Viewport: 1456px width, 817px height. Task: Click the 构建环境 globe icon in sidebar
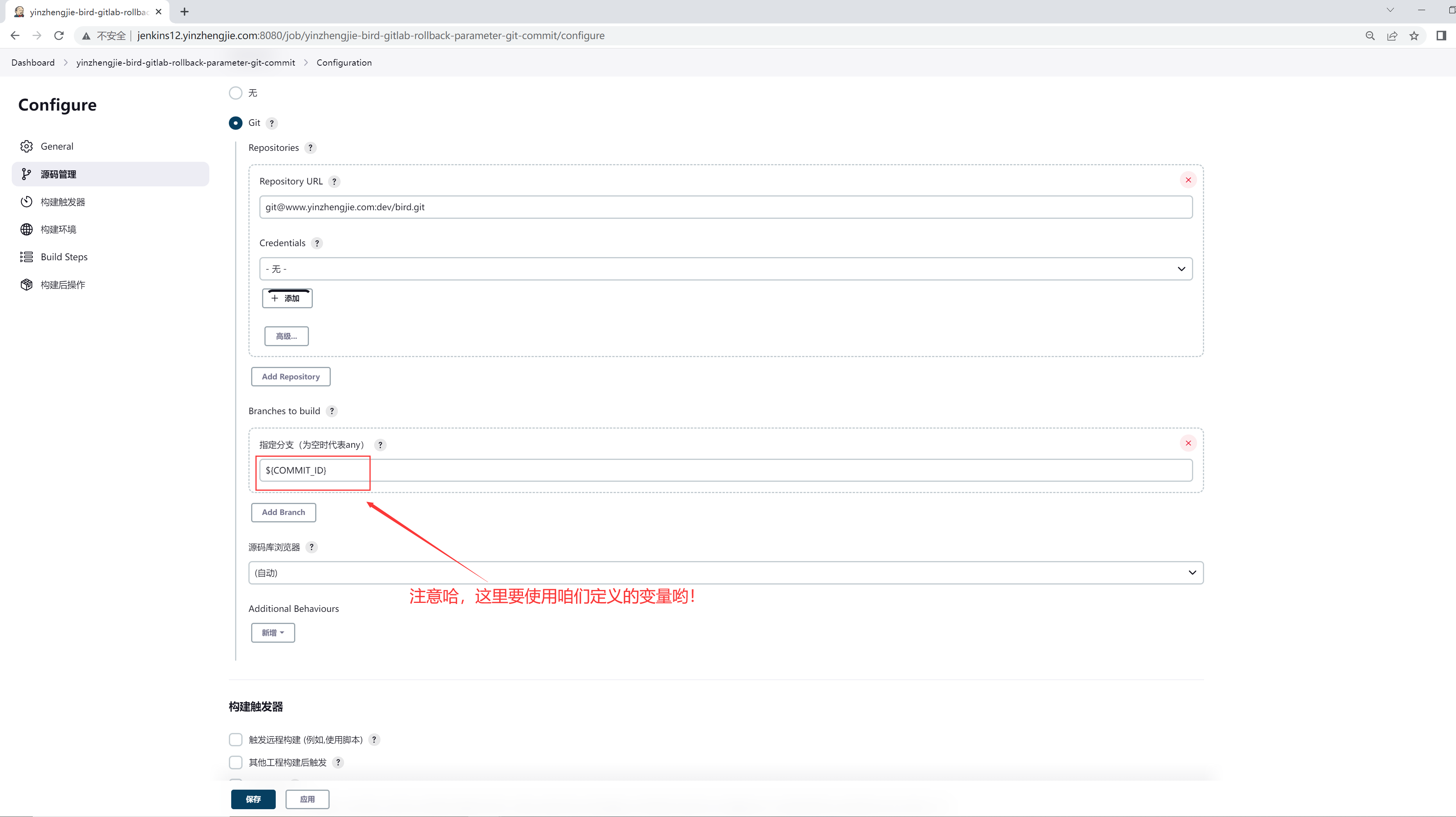[27, 230]
